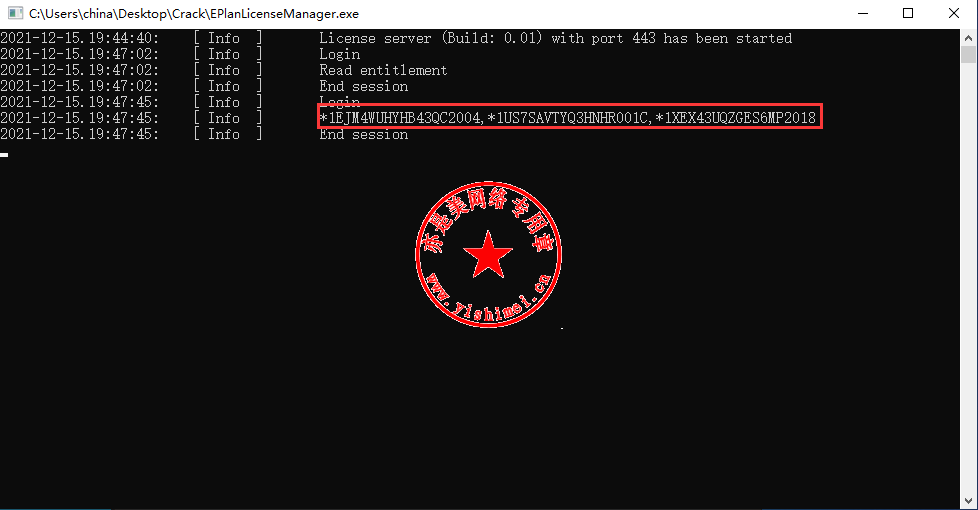The width and height of the screenshot is (978, 510).
Task: Minimize the EPlanLicenseManager console window
Action: pos(863,13)
